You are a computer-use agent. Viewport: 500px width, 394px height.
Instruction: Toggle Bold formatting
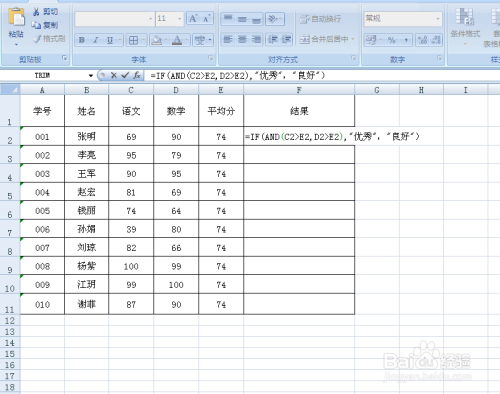[x=82, y=40]
